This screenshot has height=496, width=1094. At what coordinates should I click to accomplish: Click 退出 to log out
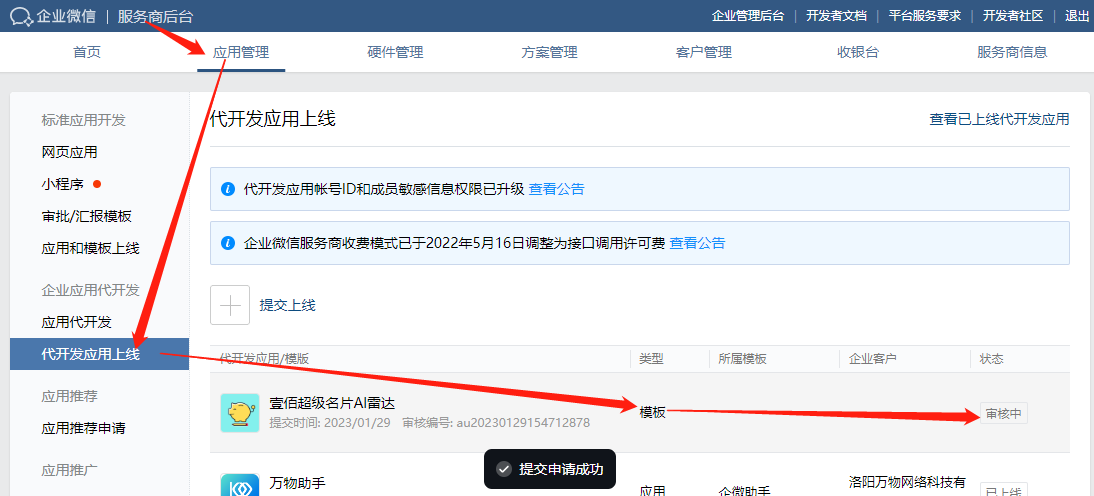(x=1077, y=16)
